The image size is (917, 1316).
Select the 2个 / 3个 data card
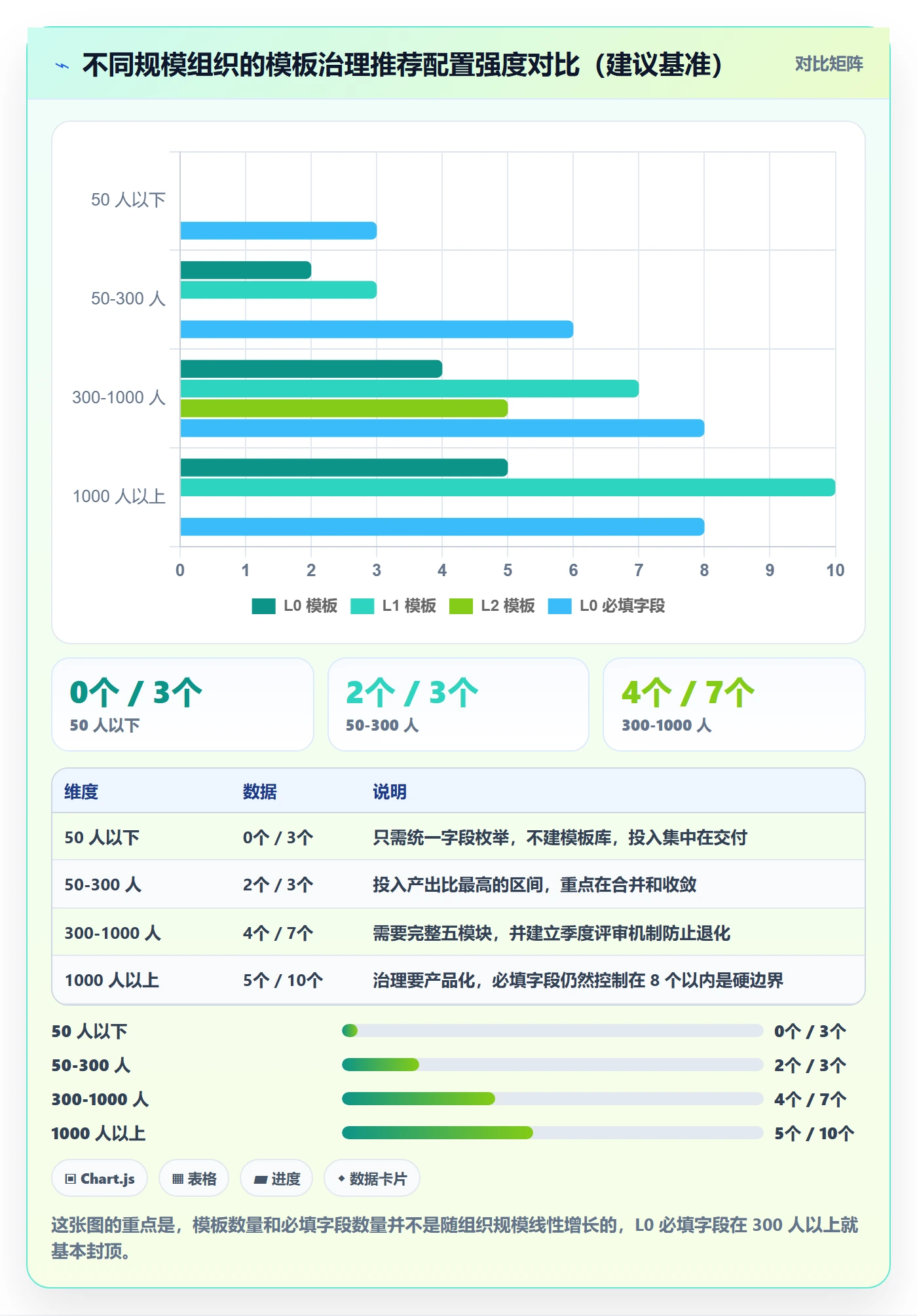(458, 704)
